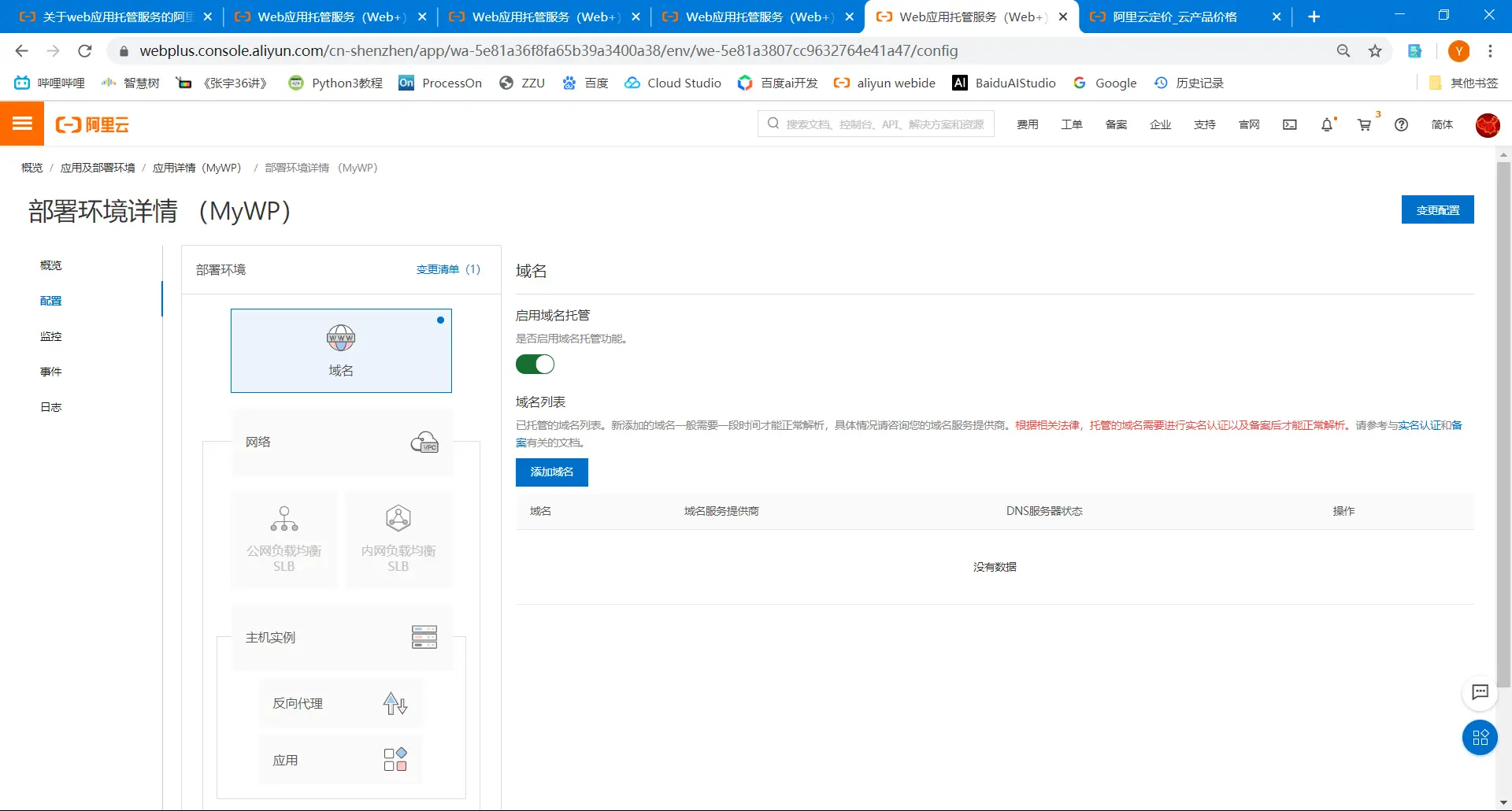Image resolution: width=1512 pixels, height=811 pixels.
Task: Open the BaiduAIStudio bookmark
Action: pos(1004,83)
